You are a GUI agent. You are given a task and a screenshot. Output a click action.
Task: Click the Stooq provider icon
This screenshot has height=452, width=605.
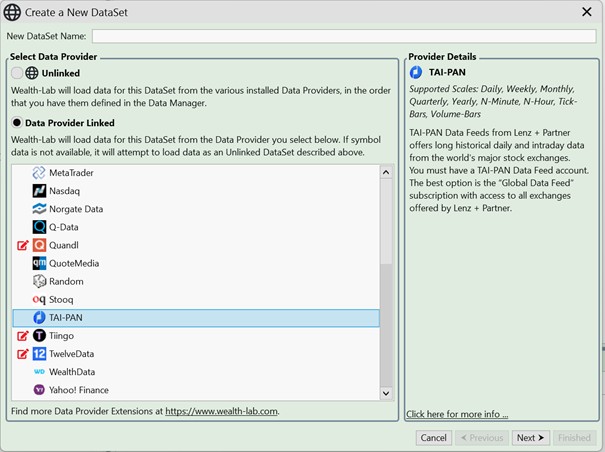(39, 299)
